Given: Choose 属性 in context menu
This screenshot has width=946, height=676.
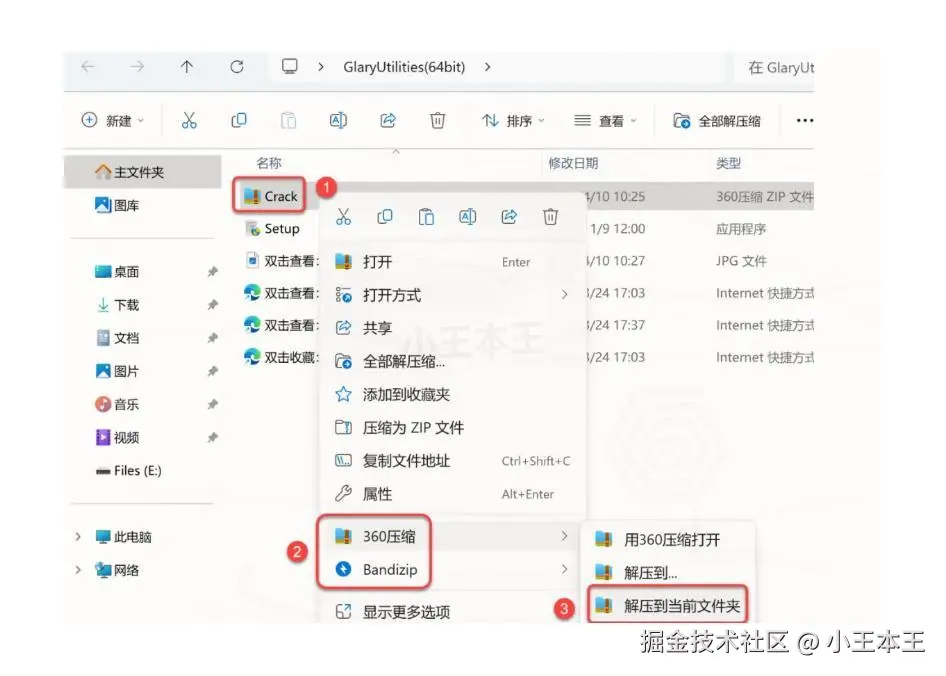Looking at the screenshot, I should (x=452, y=494).
